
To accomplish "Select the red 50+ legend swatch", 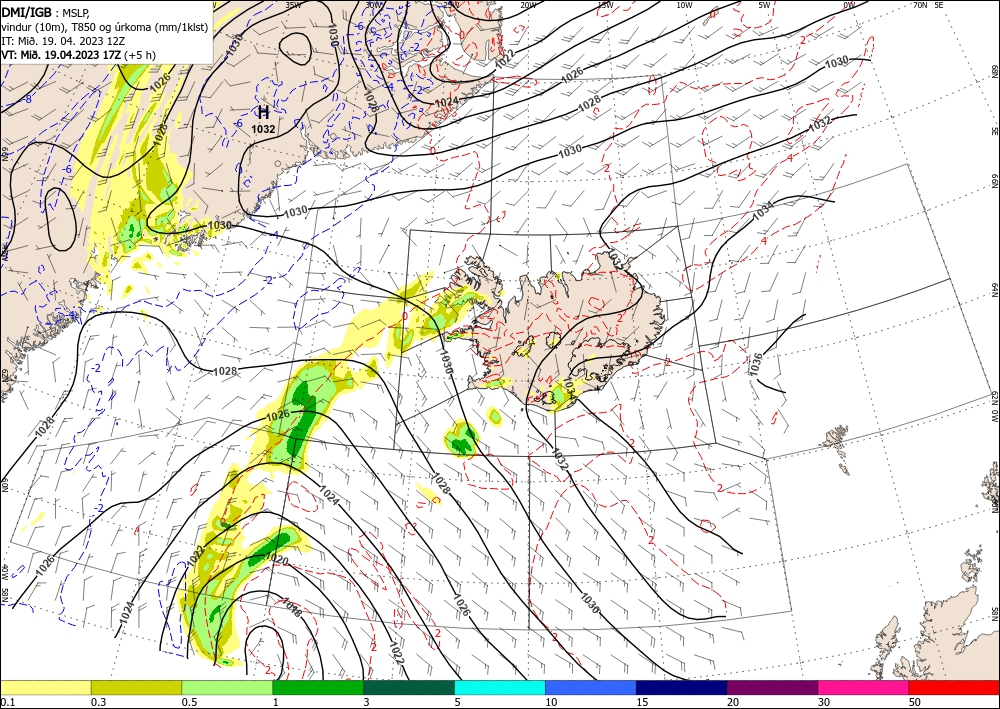I will pos(954,688).
